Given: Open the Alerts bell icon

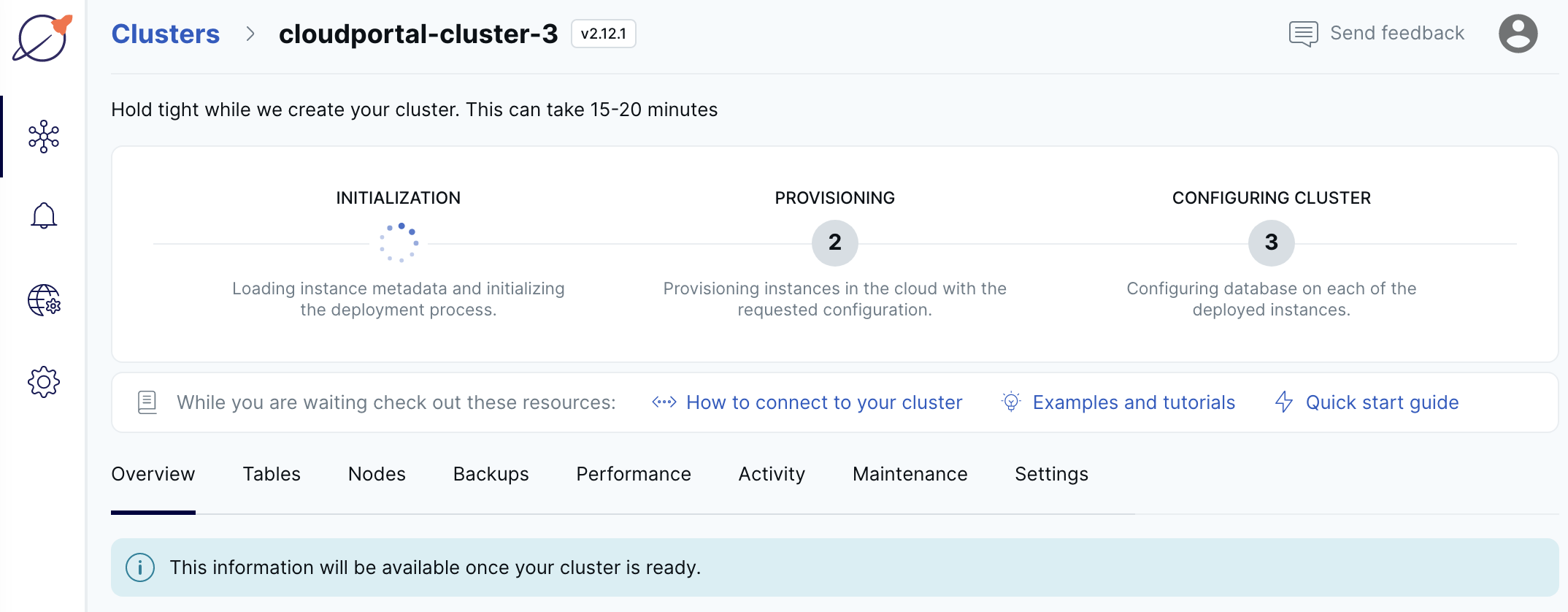Looking at the screenshot, I should tap(44, 216).
